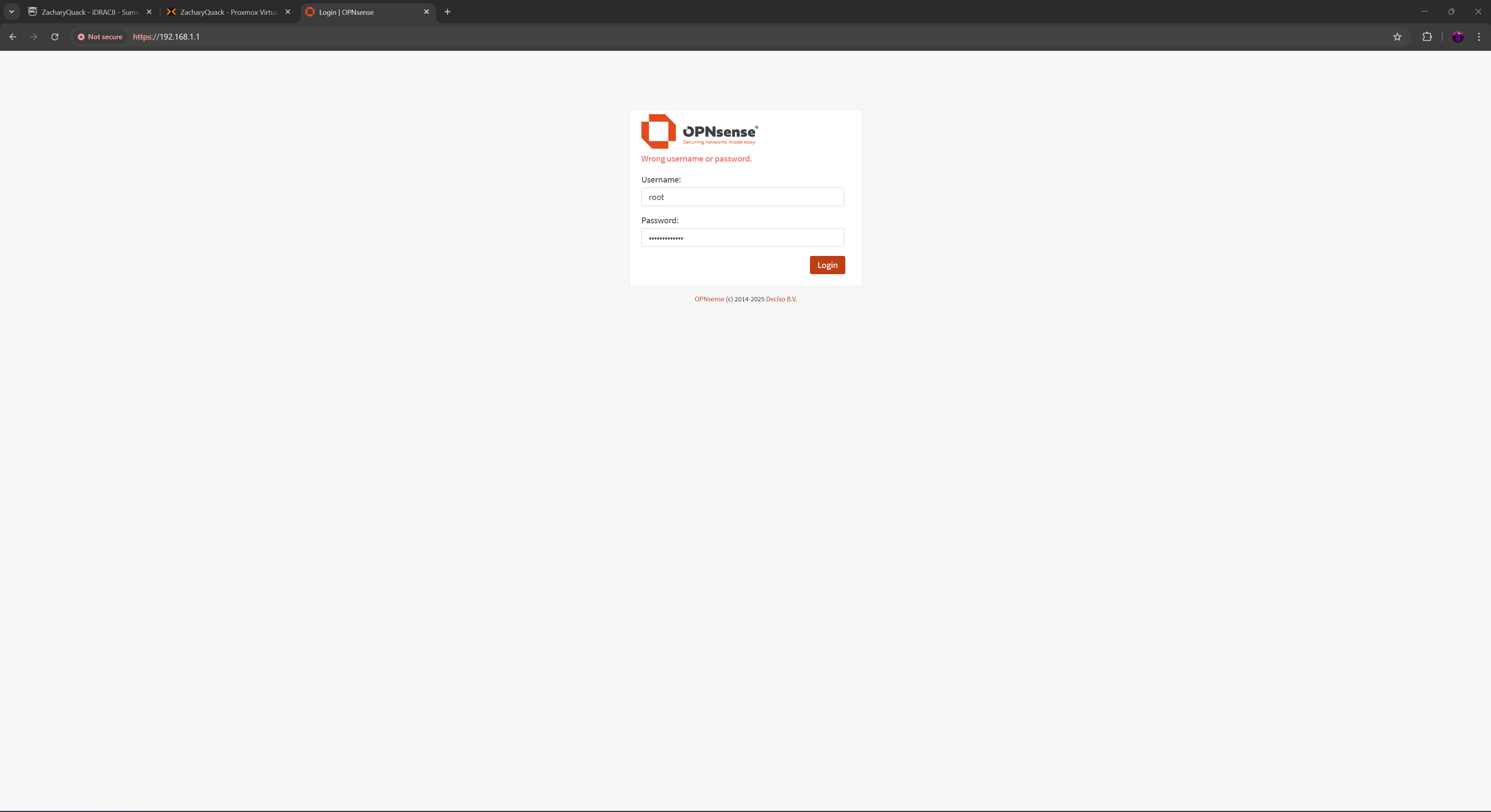This screenshot has height=812, width=1491.
Task: Click the Not secure site warning
Action: click(x=100, y=37)
